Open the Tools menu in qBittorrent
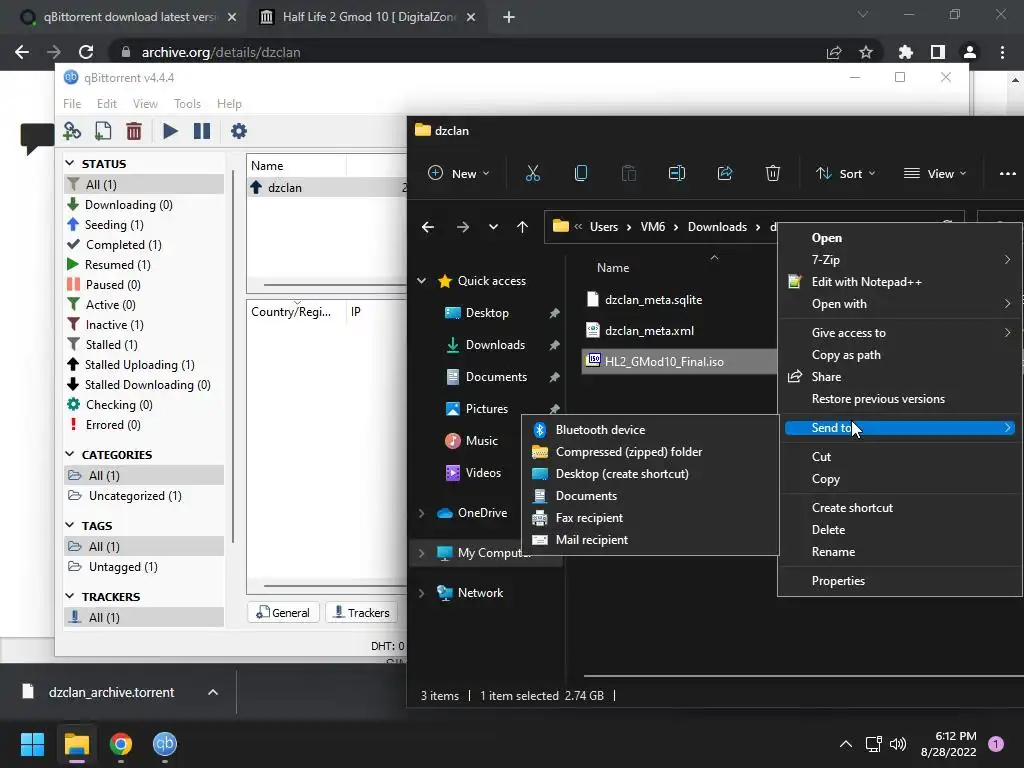 187,104
